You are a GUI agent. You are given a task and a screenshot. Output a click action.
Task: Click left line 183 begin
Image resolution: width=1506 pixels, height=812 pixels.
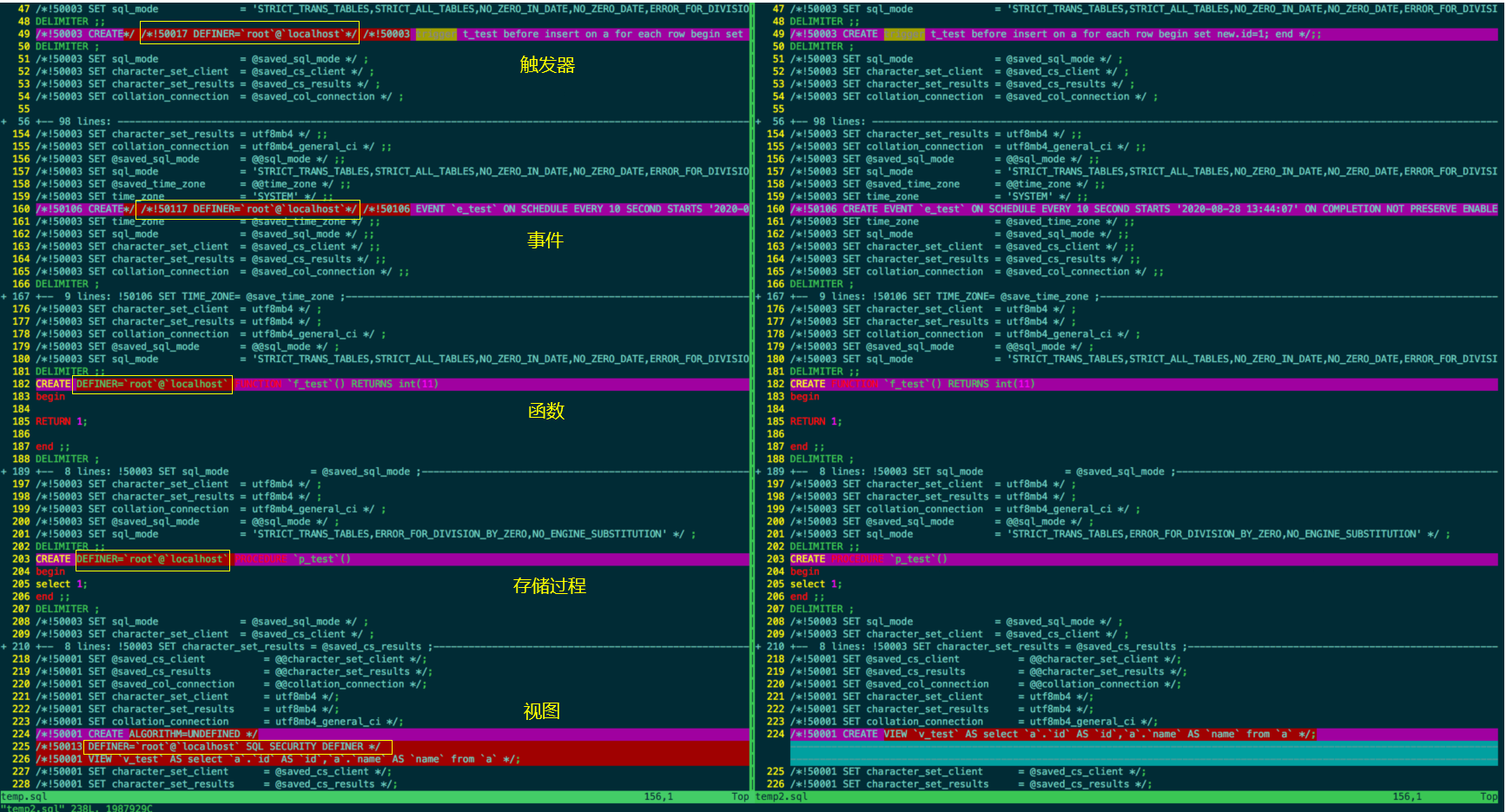point(50,396)
